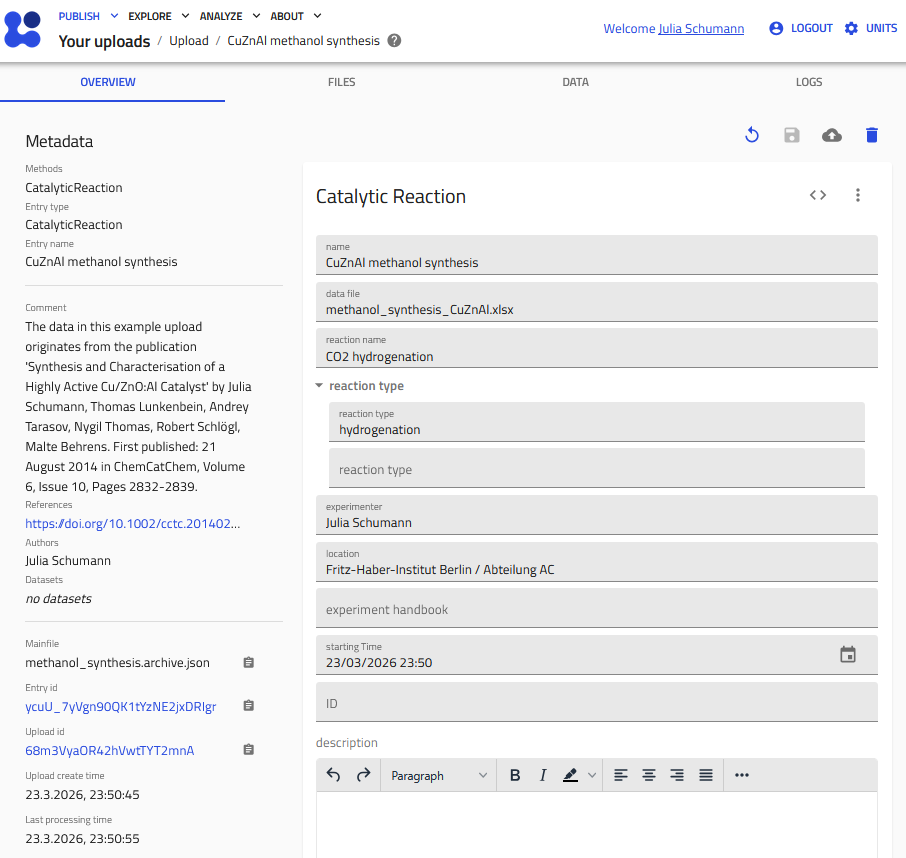This screenshot has height=858, width=906.
Task: Click the cloud upload icon
Action: [x=831, y=134]
